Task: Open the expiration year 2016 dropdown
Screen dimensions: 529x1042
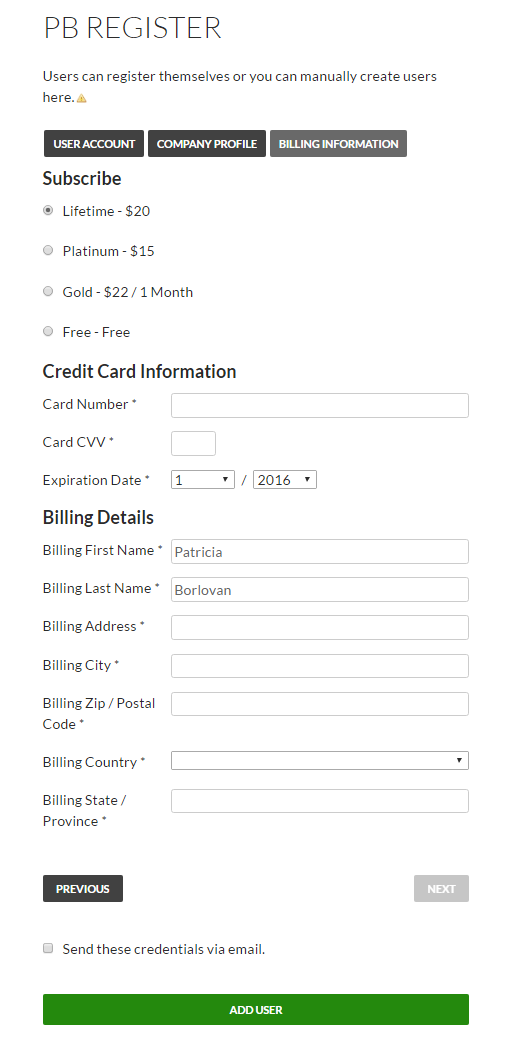Action: point(284,480)
